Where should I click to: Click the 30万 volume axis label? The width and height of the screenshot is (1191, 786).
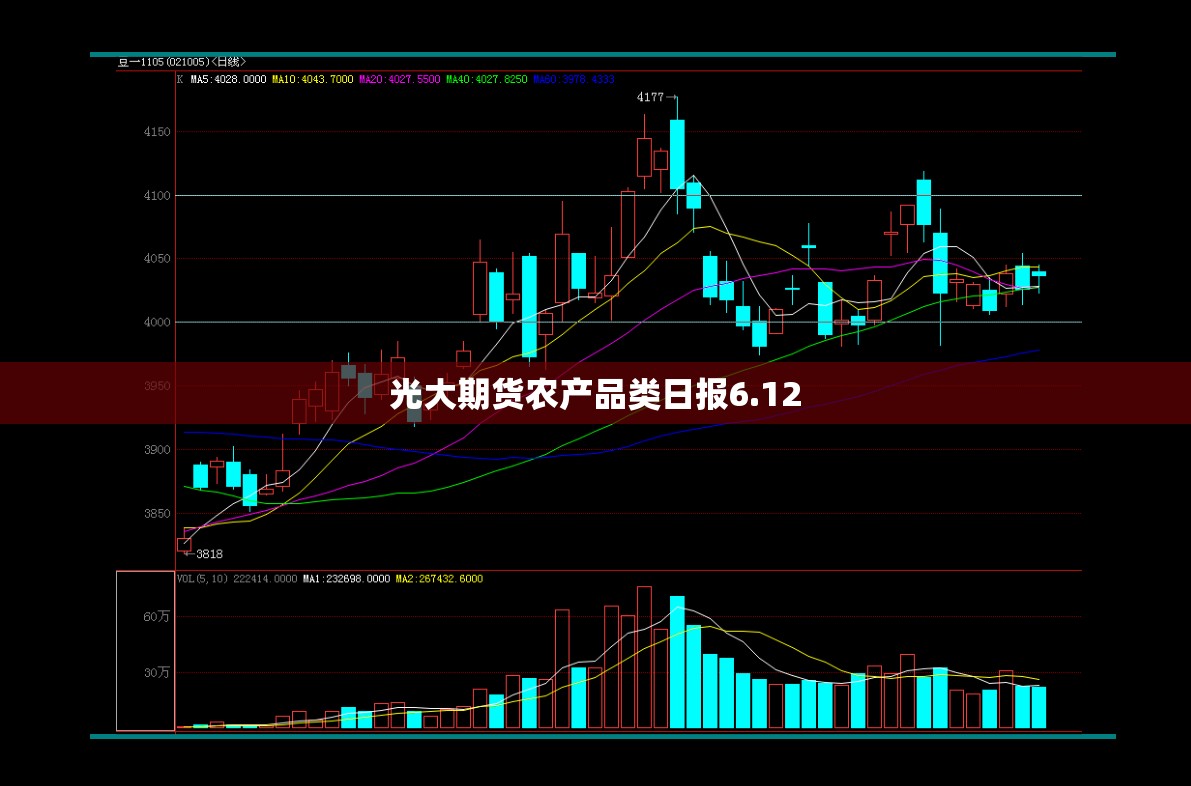click(x=156, y=673)
